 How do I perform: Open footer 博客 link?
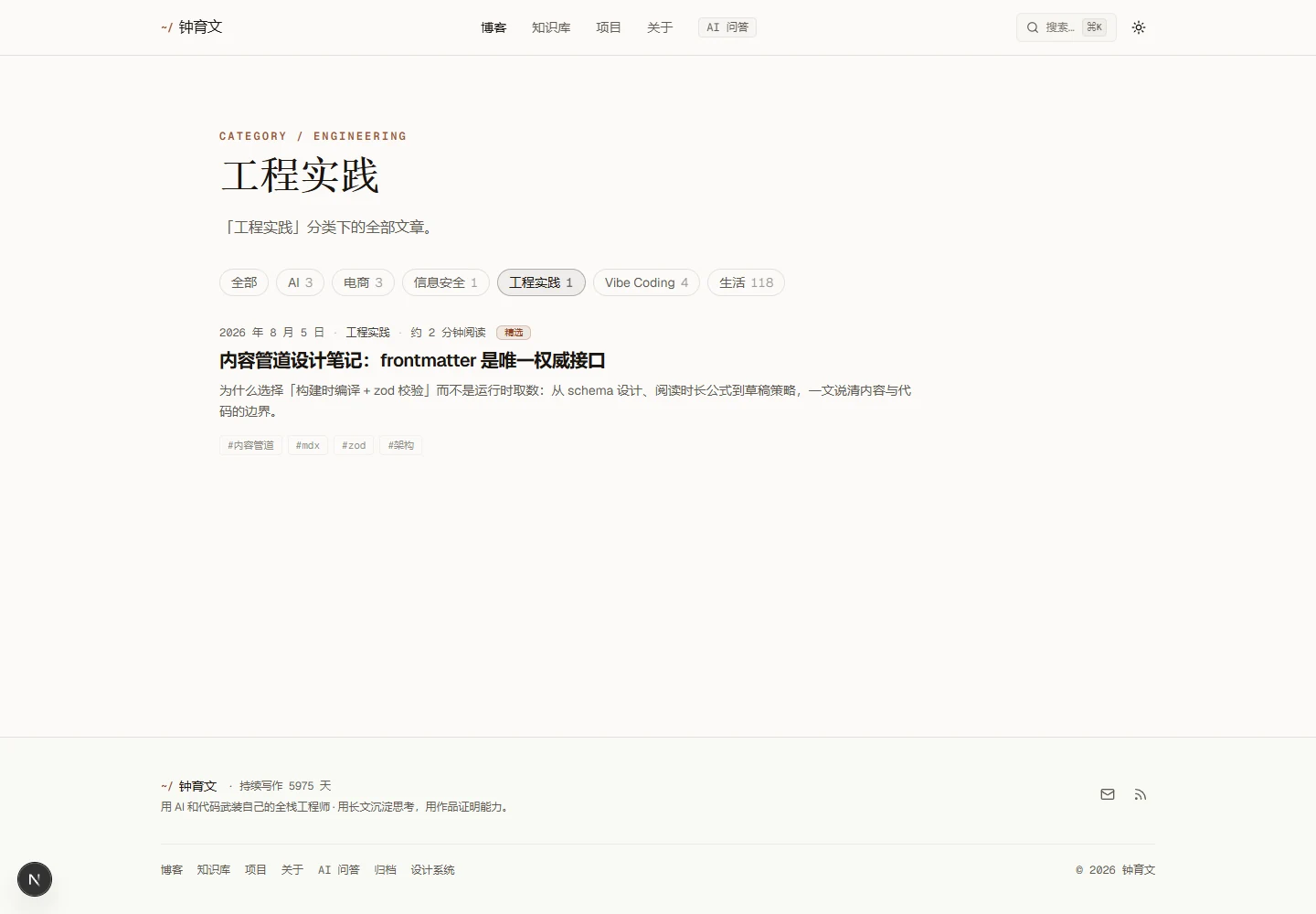point(172,870)
